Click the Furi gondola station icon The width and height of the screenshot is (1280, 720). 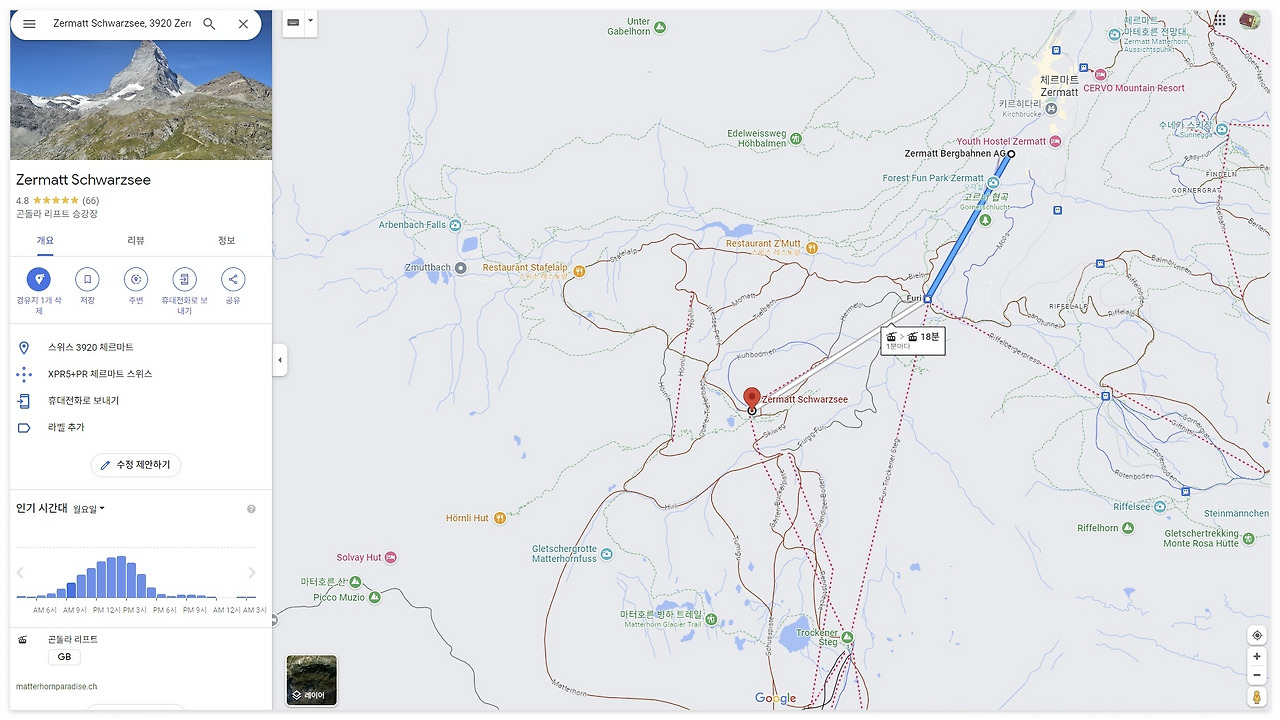(928, 298)
